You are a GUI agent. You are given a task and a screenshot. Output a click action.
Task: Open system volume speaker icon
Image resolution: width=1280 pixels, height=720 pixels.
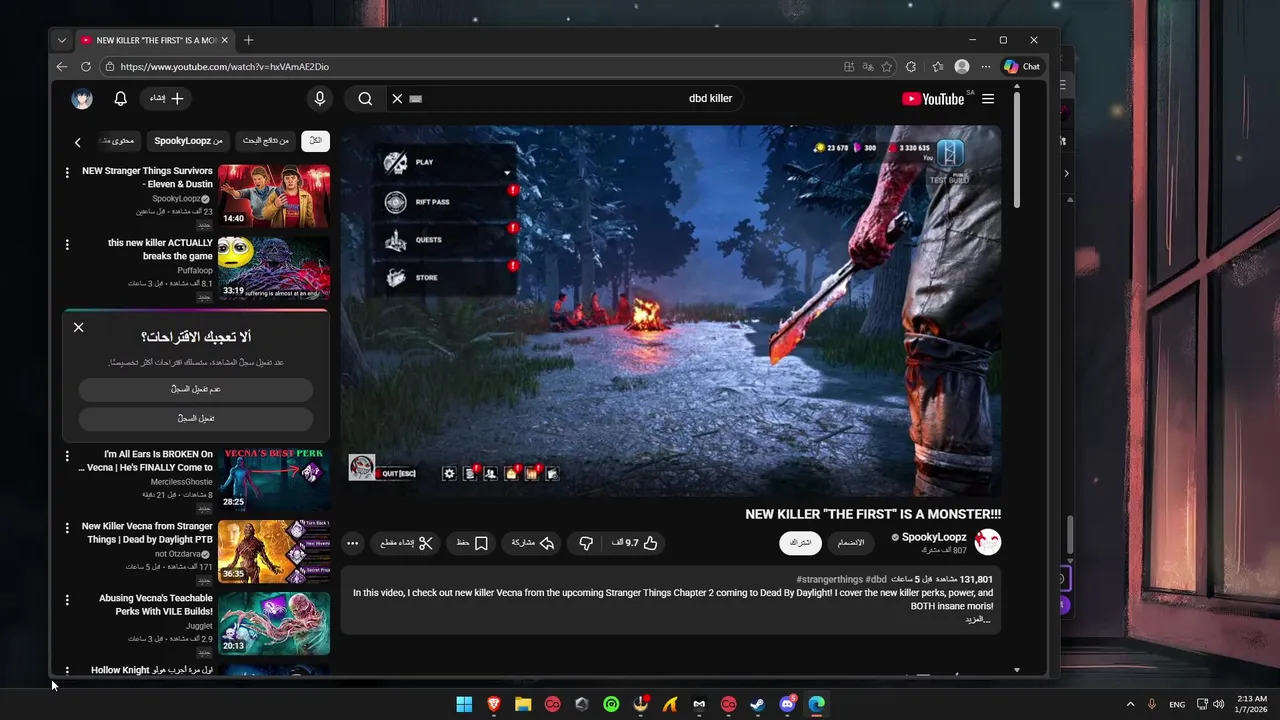point(1218,704)
